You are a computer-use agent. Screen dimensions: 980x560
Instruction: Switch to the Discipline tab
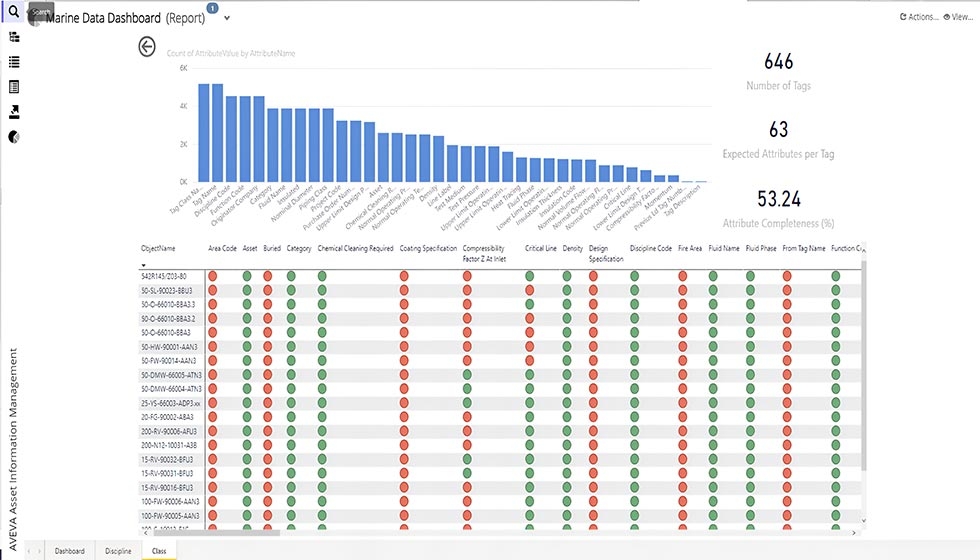[118, 550]
